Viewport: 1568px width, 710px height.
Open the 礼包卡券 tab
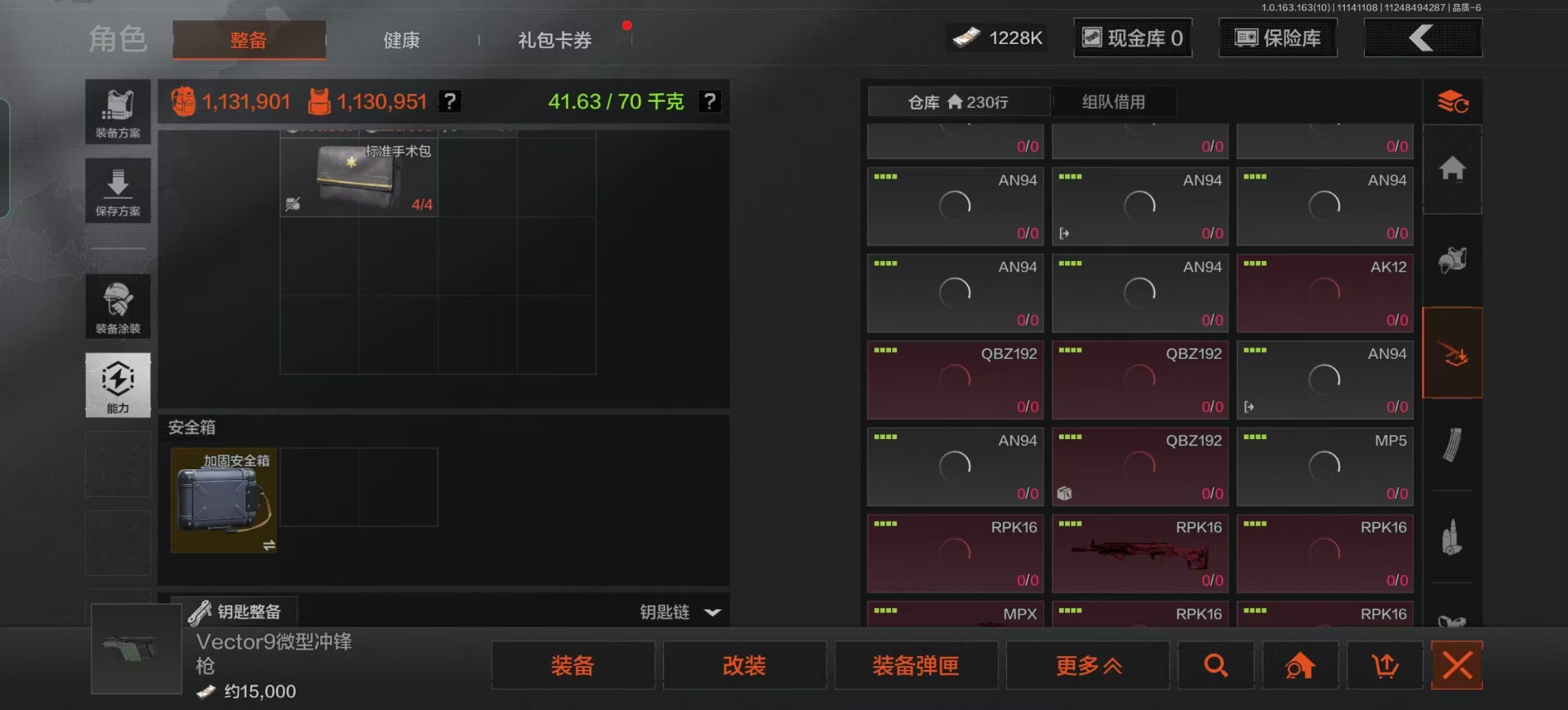555,40
